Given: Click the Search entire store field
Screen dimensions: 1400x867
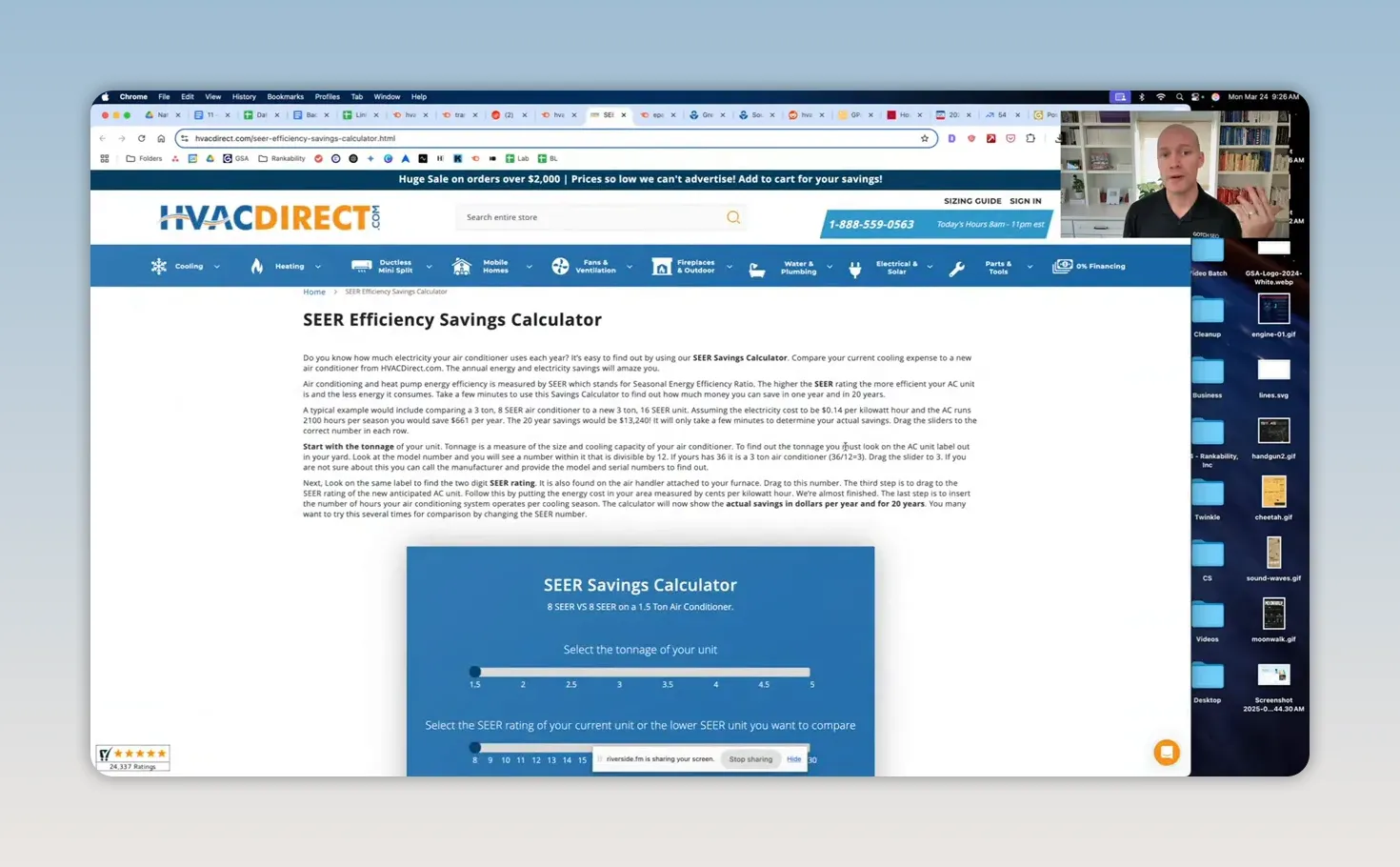Looking at the screenshot, I should 601,217.
